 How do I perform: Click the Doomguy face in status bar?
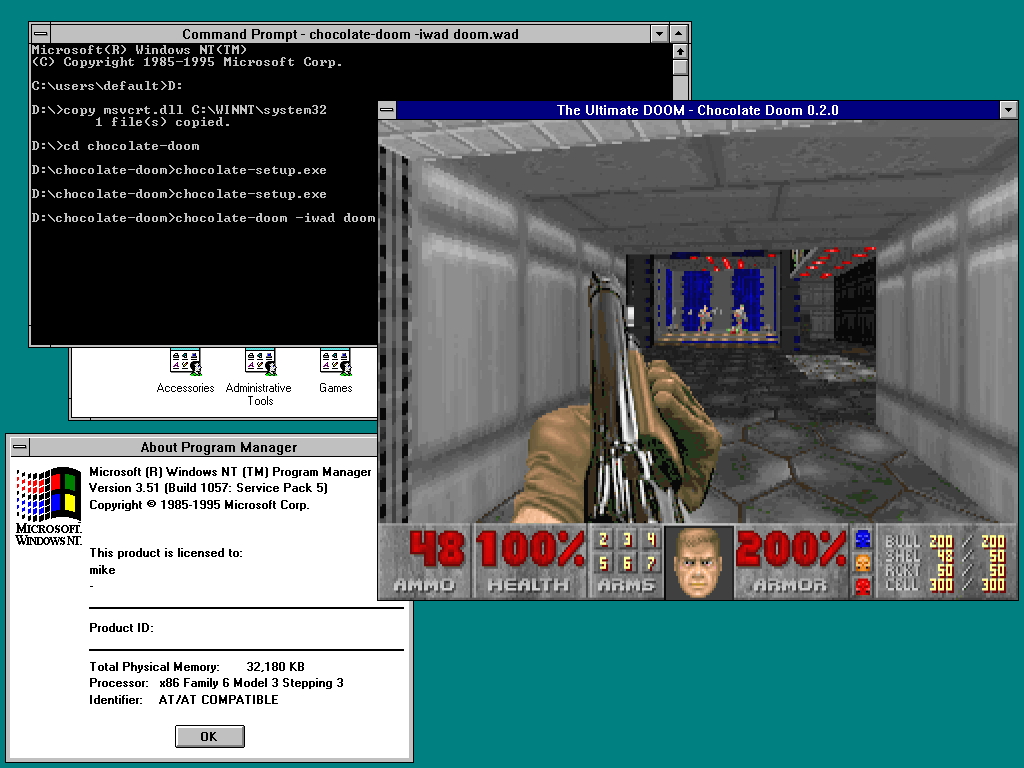[x=699, y=562]
